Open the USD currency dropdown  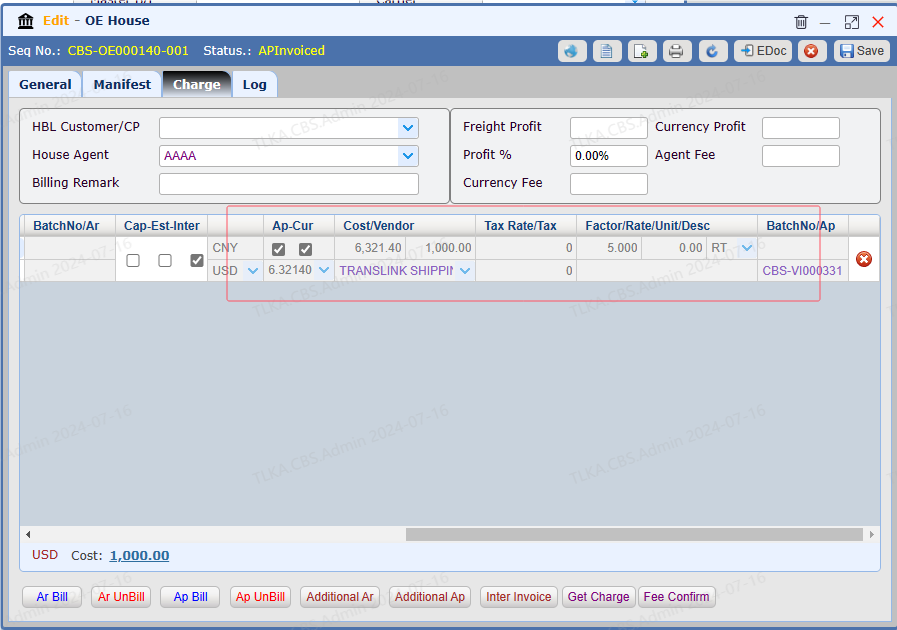click(252, 271)
